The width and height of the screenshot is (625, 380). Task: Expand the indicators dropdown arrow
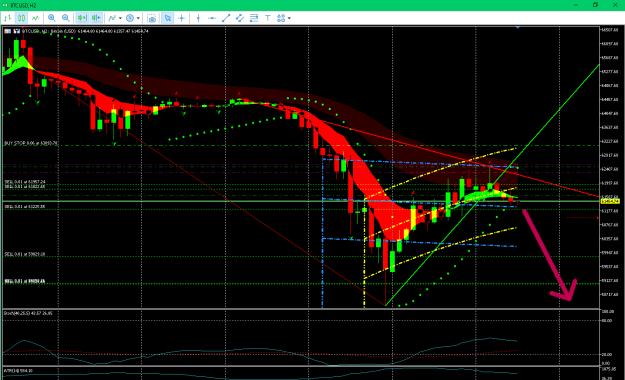(120, 18)
